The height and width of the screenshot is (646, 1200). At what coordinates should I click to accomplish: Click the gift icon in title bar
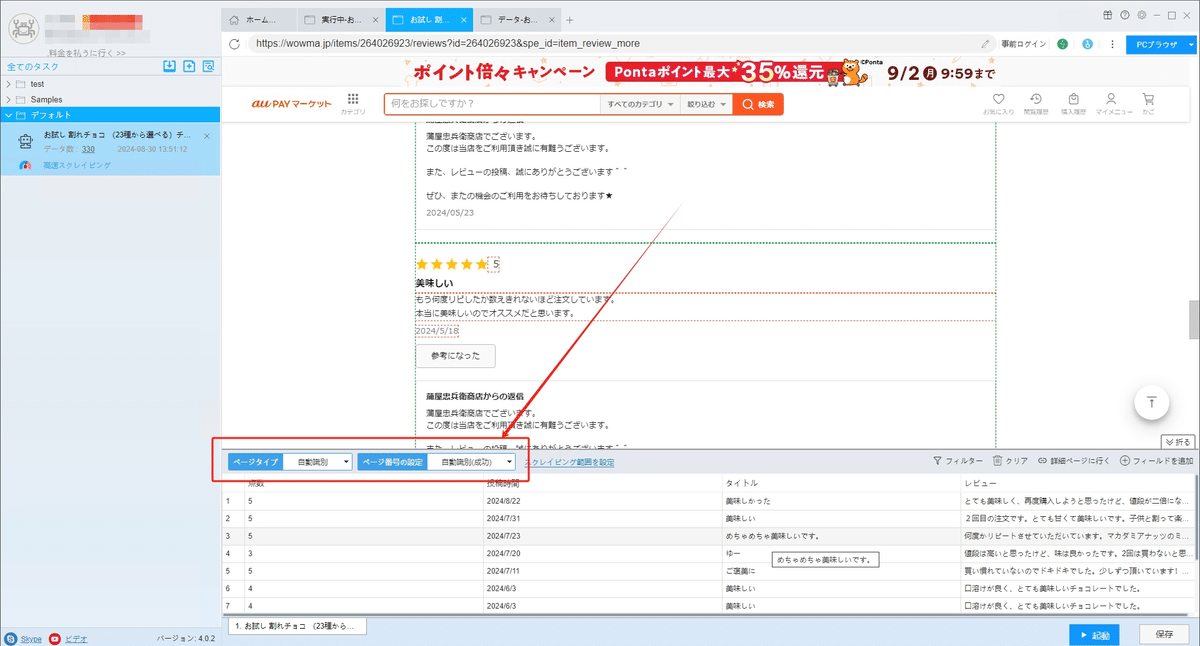click(x=1108, y=15)
